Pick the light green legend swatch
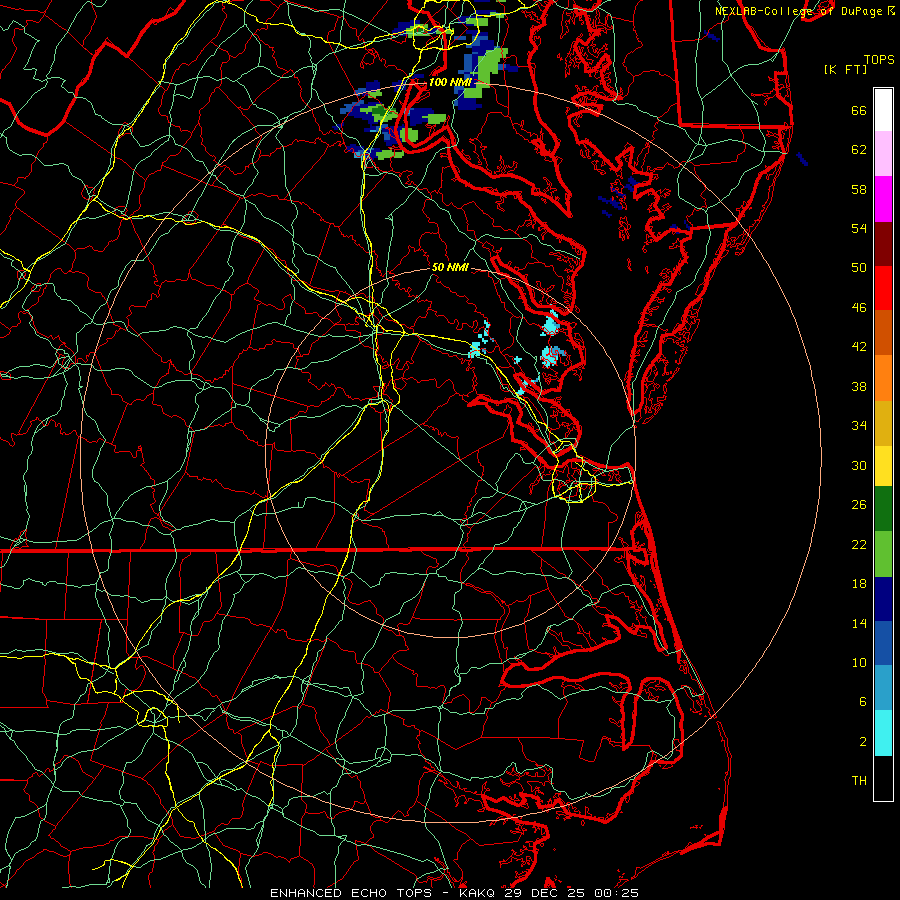The width and height of the screenshot is (900, 900). (x=883, y=554)
